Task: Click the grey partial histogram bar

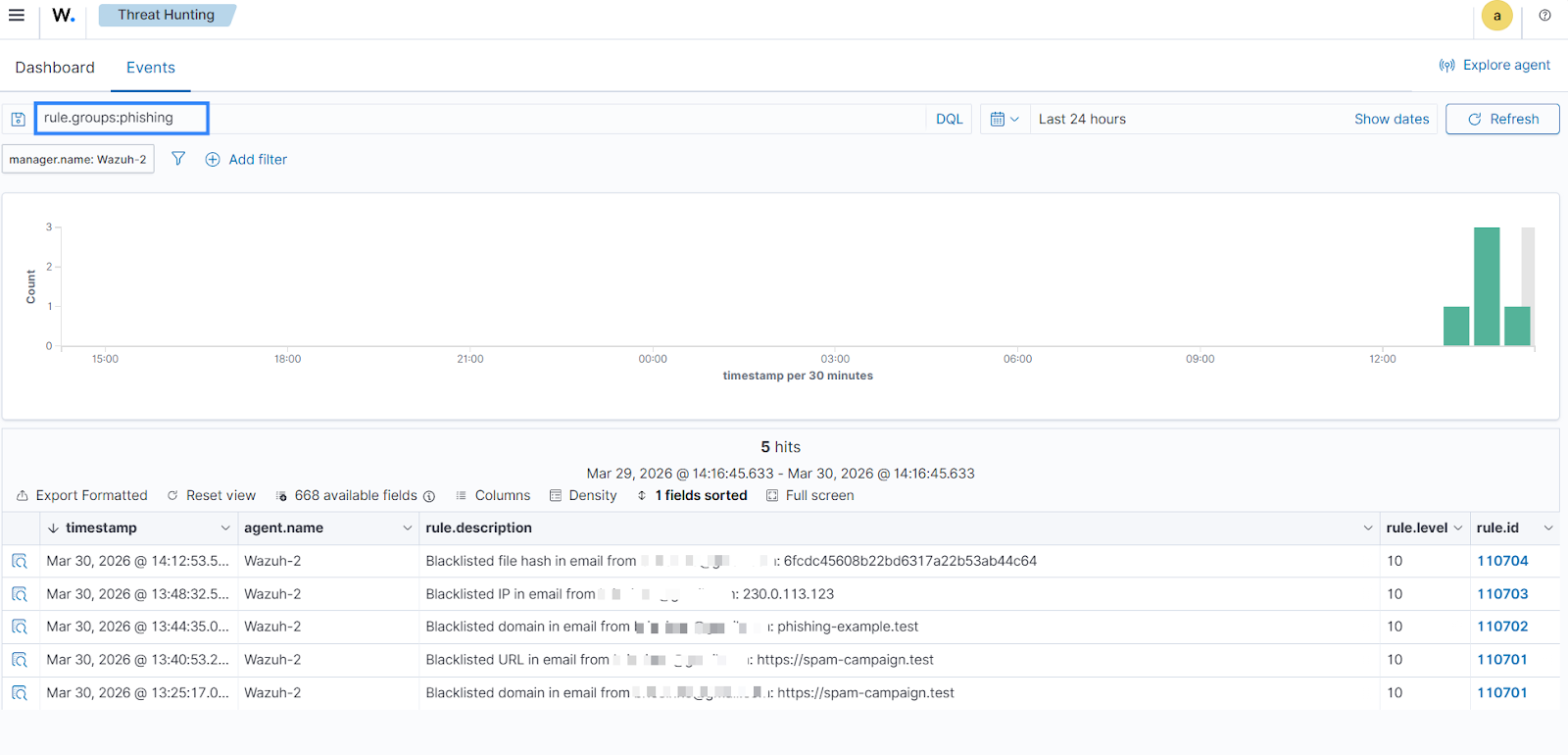Action: point(1528,267)
